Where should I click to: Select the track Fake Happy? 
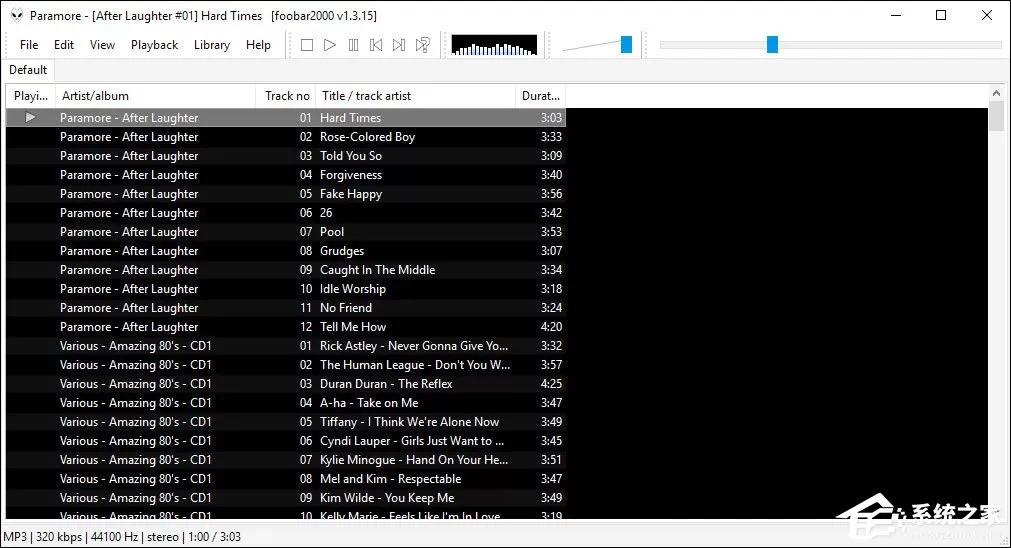pyautogui.click(x=286, y=194)
